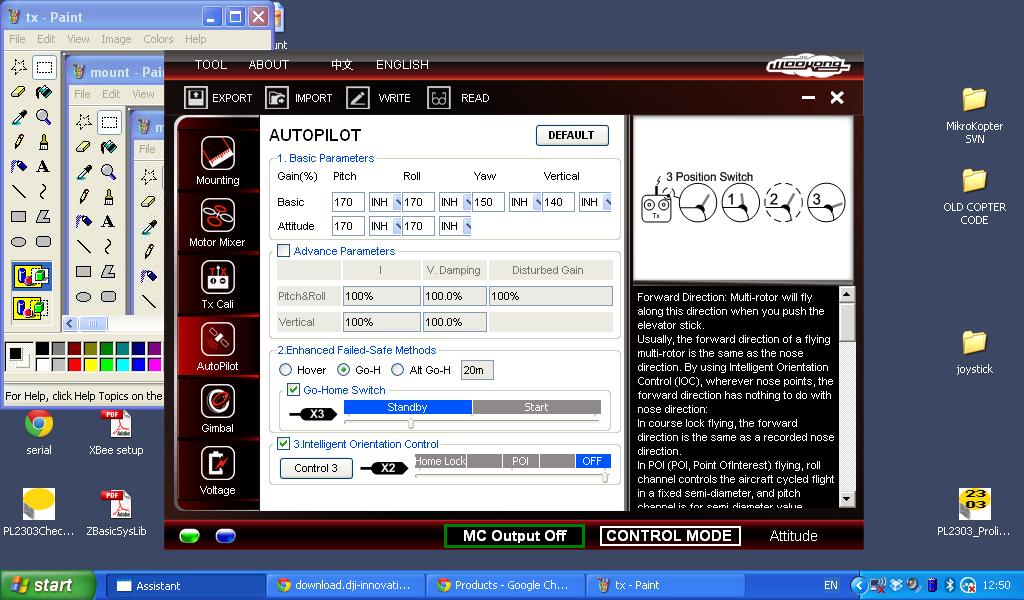Select the Alt Go-H radio button
The height and width of the screenshot is (600, 1024).
(x=398, y=370)
